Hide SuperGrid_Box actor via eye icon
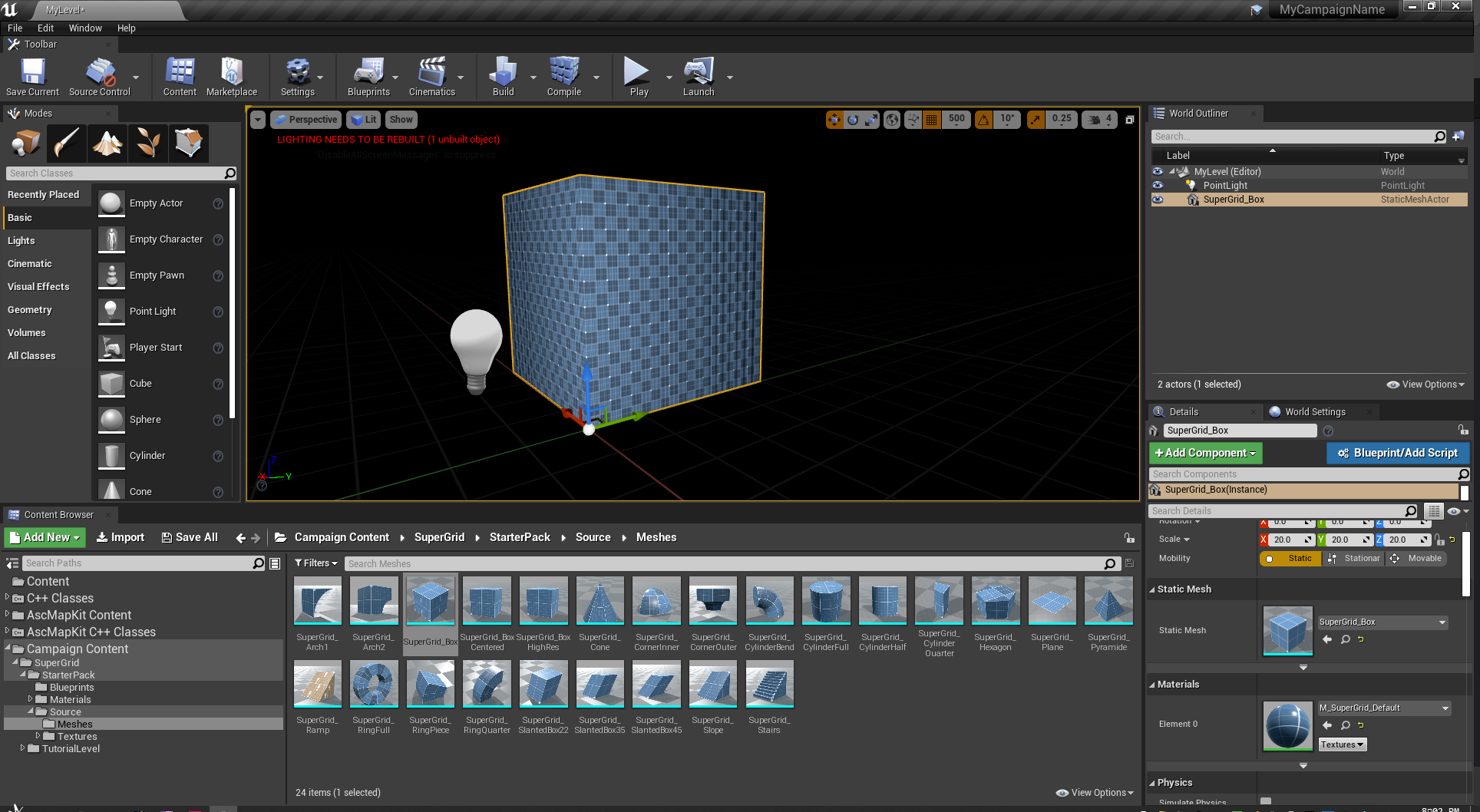This screenshot has height=812, width=1480. pyautogui.click(x=1158, y=200)
